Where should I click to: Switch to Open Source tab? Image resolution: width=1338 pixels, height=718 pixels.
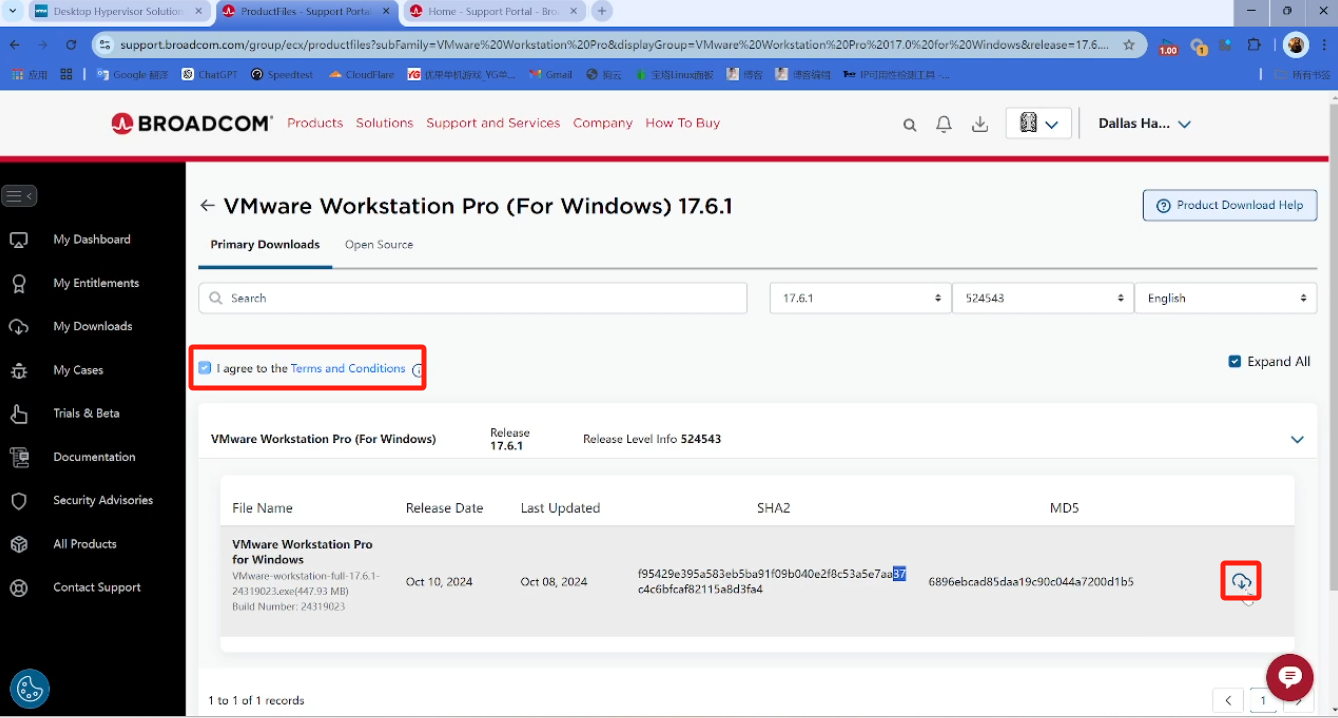(379, 245)
